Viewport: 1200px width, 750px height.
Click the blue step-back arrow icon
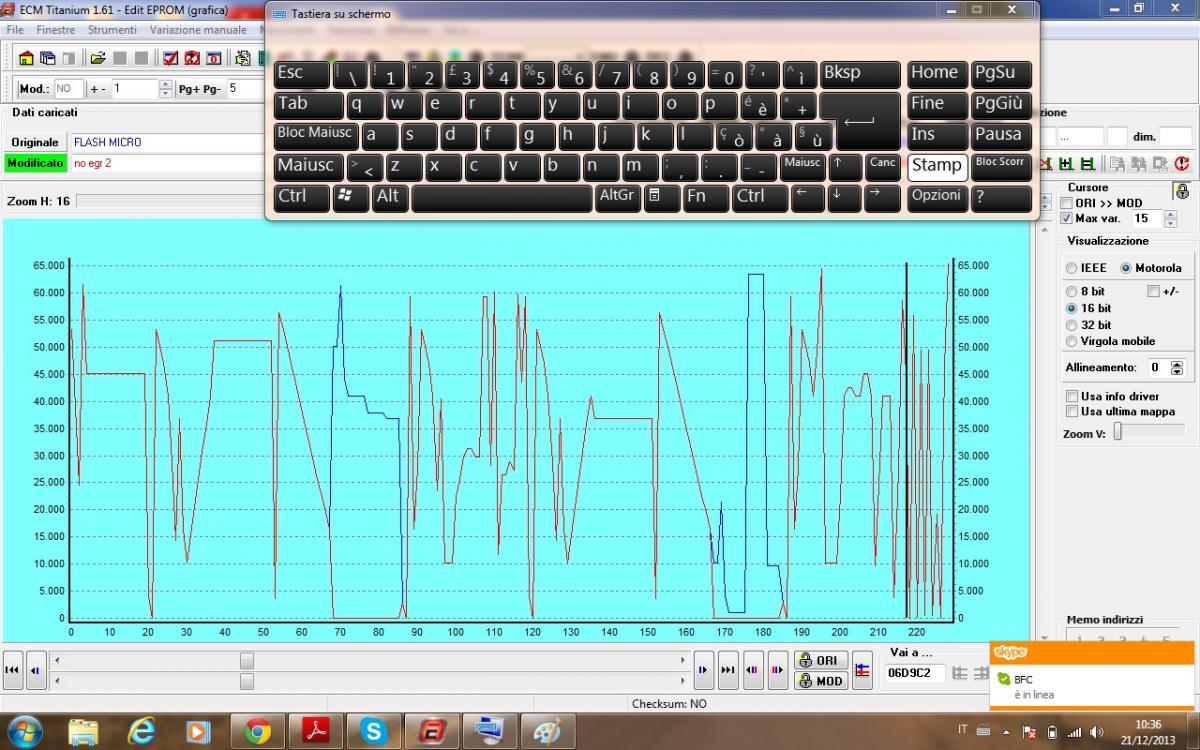35,670
